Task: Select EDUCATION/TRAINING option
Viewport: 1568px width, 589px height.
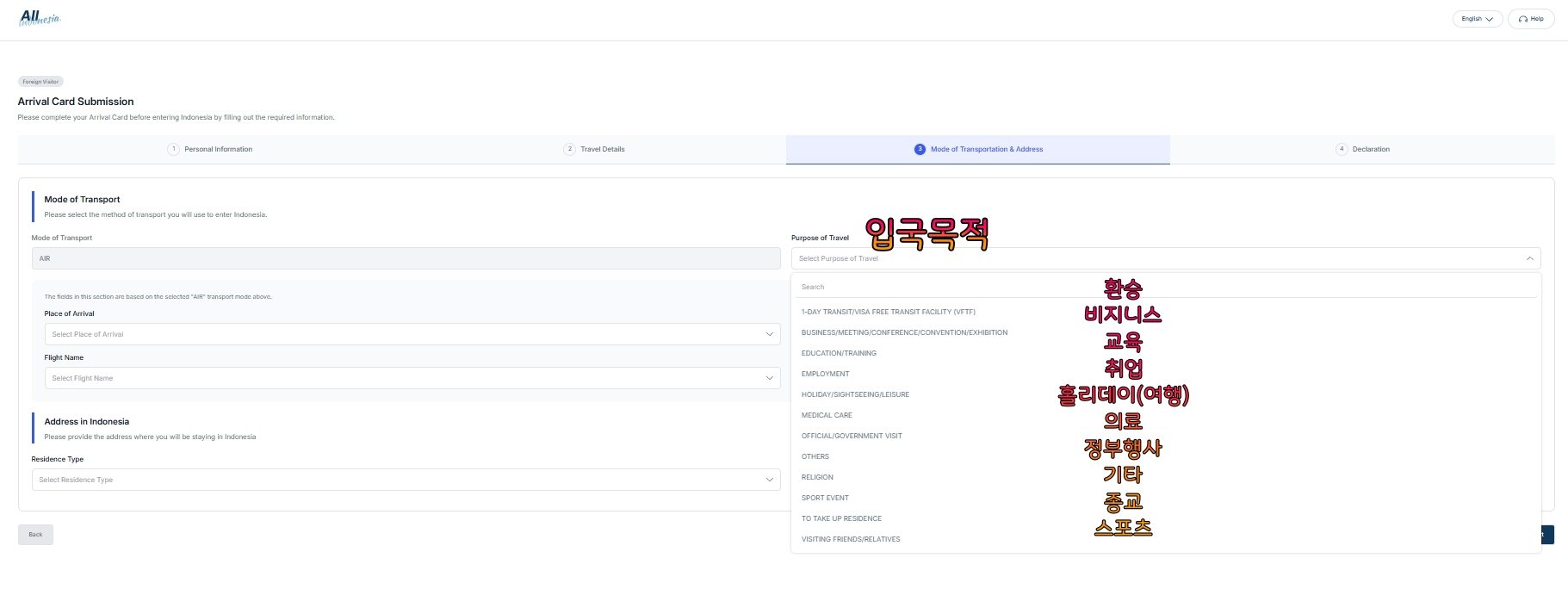Action: coord(1166,353)
